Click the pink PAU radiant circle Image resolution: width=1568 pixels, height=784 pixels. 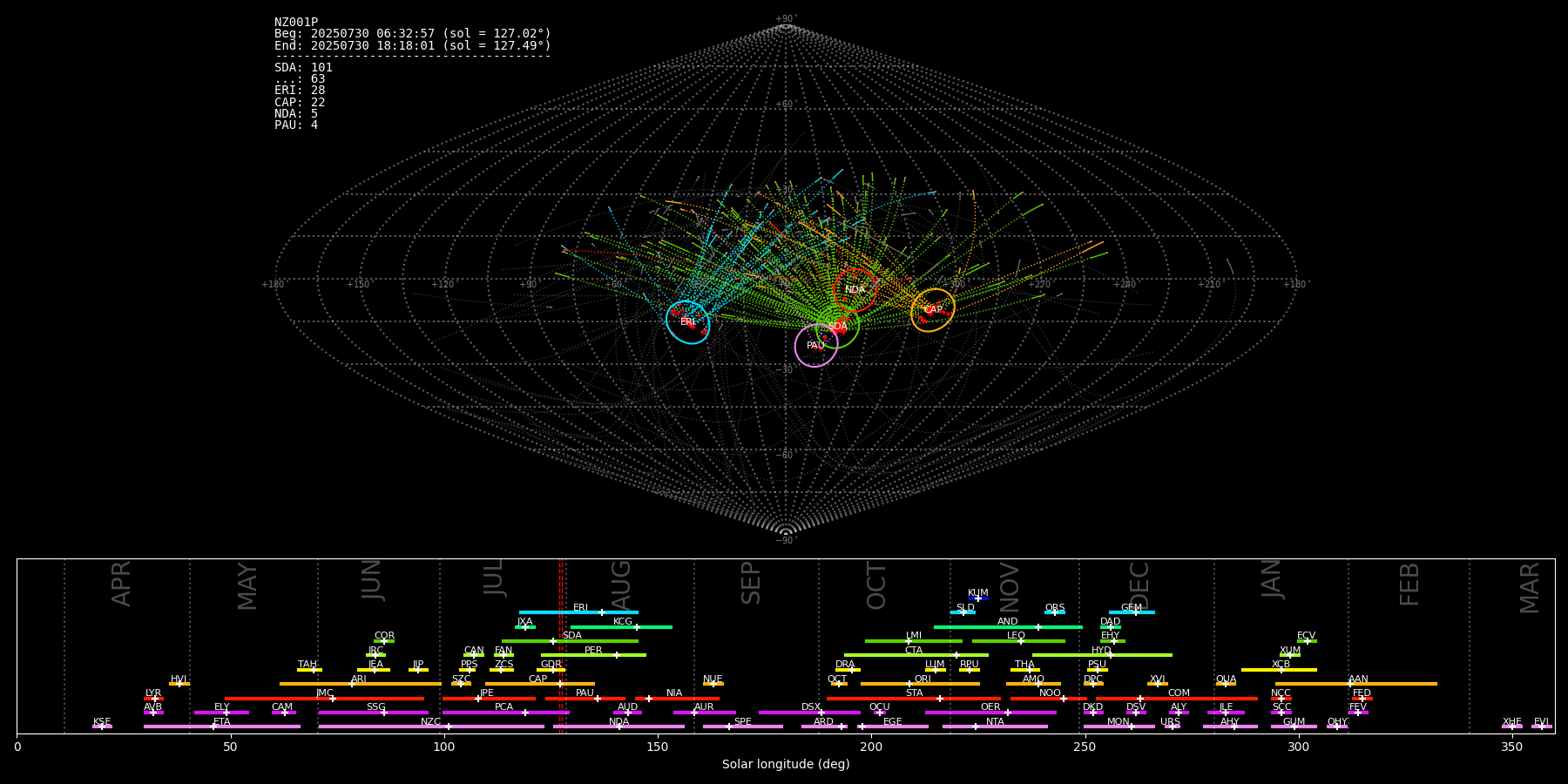click(x=816, y=346)
